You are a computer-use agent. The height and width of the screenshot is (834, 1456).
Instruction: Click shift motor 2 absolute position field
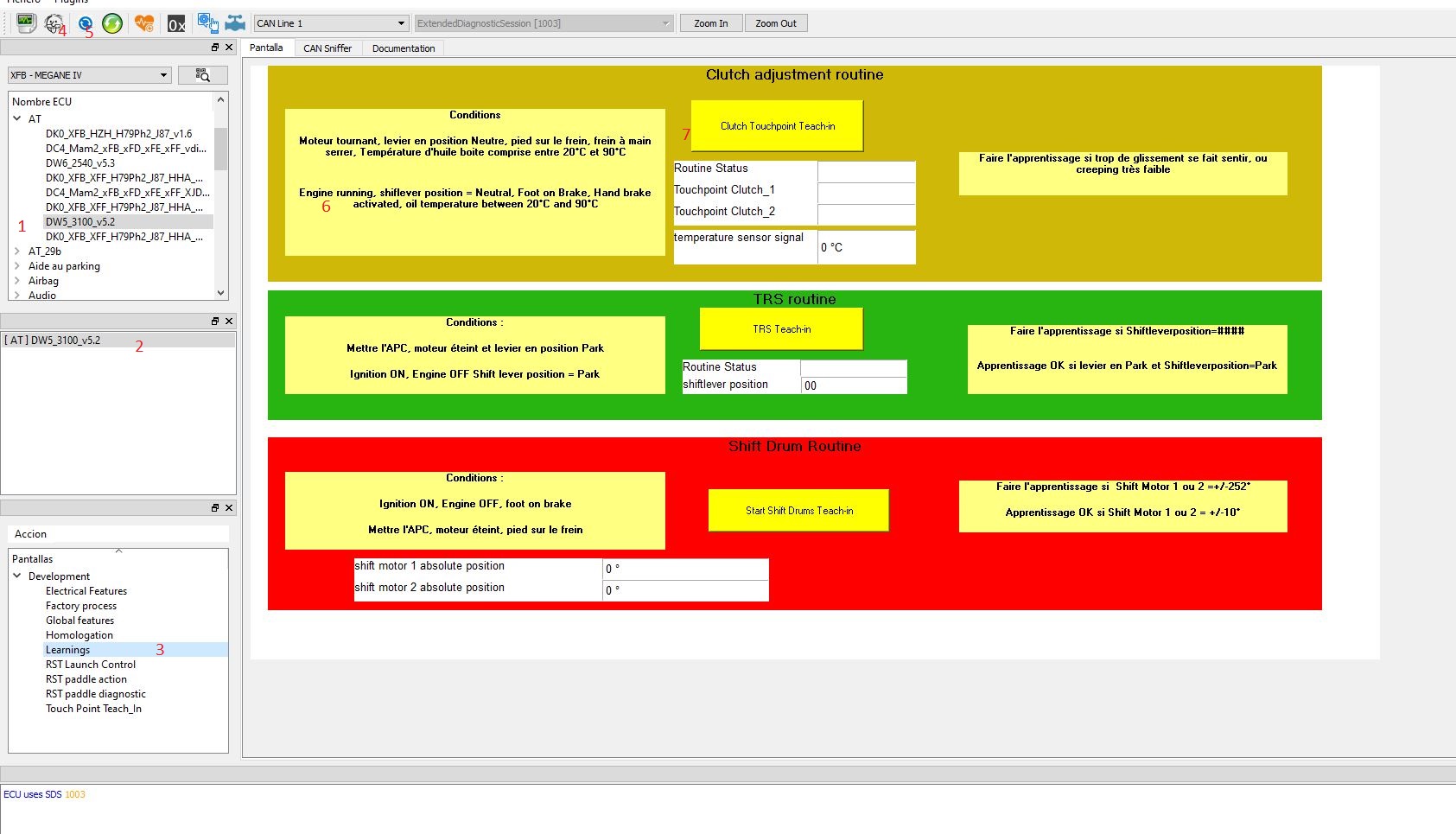click(x=685, y=590)
